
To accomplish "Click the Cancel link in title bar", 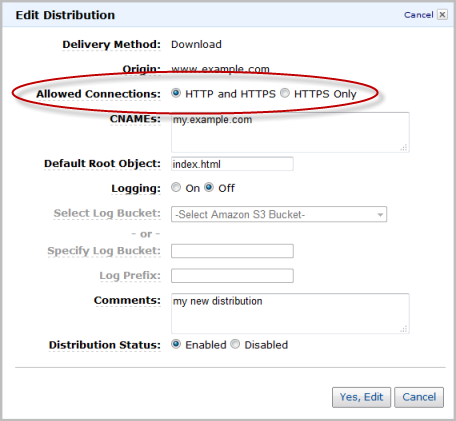I will pyautogui.click(x=418, y=15).
